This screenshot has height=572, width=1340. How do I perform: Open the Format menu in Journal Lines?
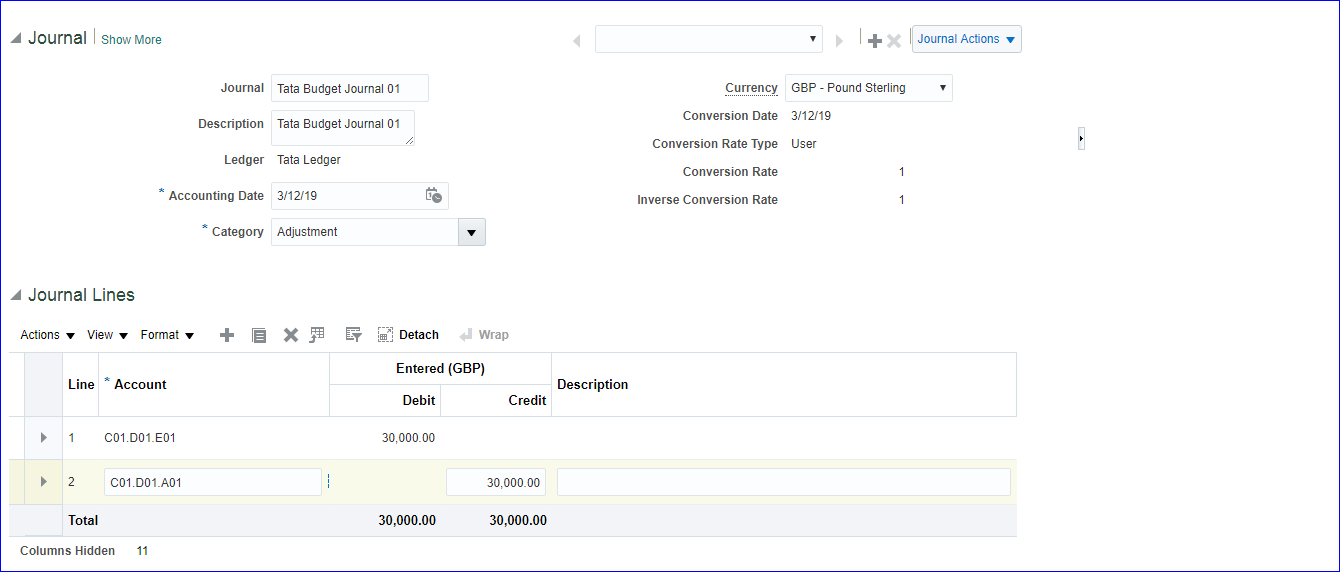pos(167,335)
